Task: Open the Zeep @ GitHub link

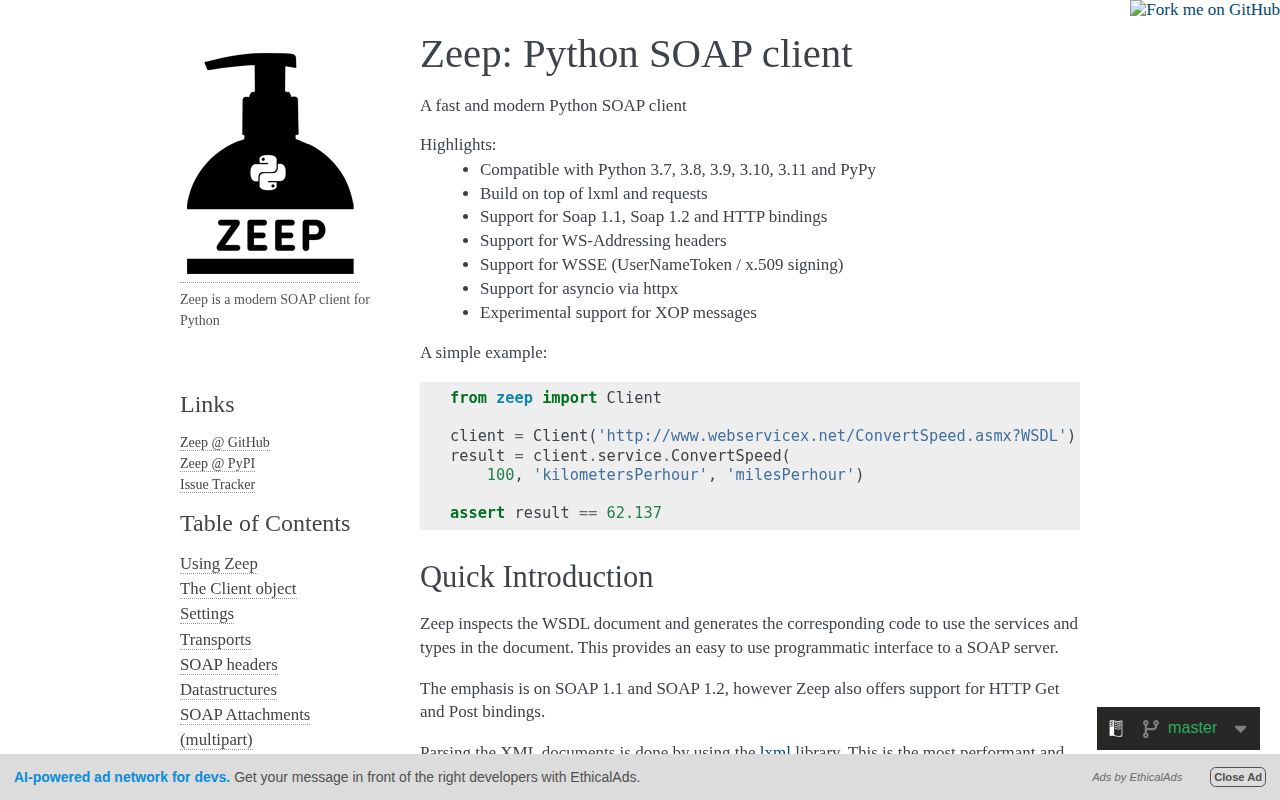Action: (x=225, y=442)
